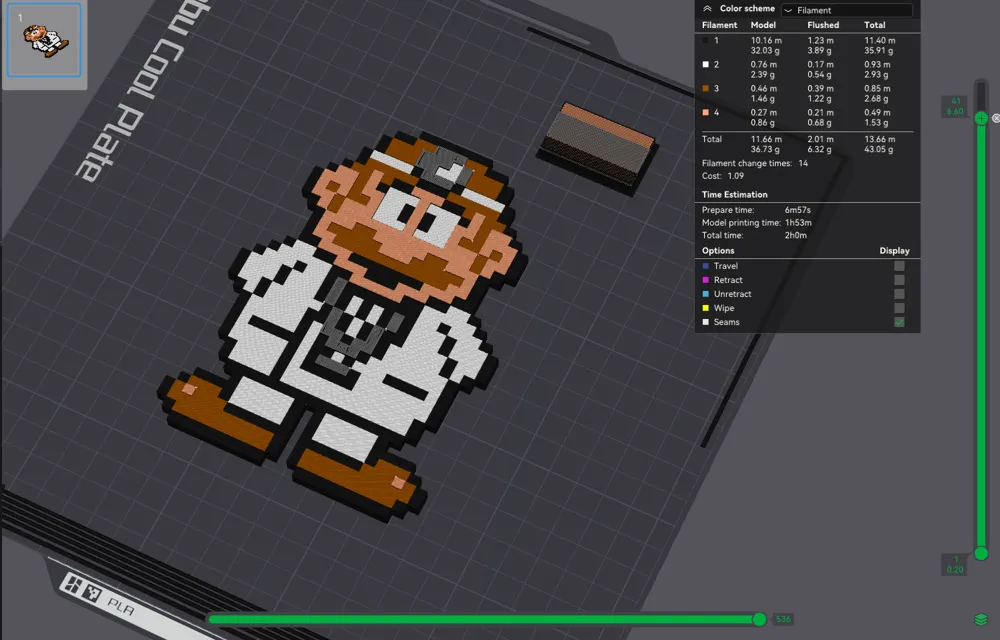
Task: Select the white filament 2 swatch
Action: (706, 63)
